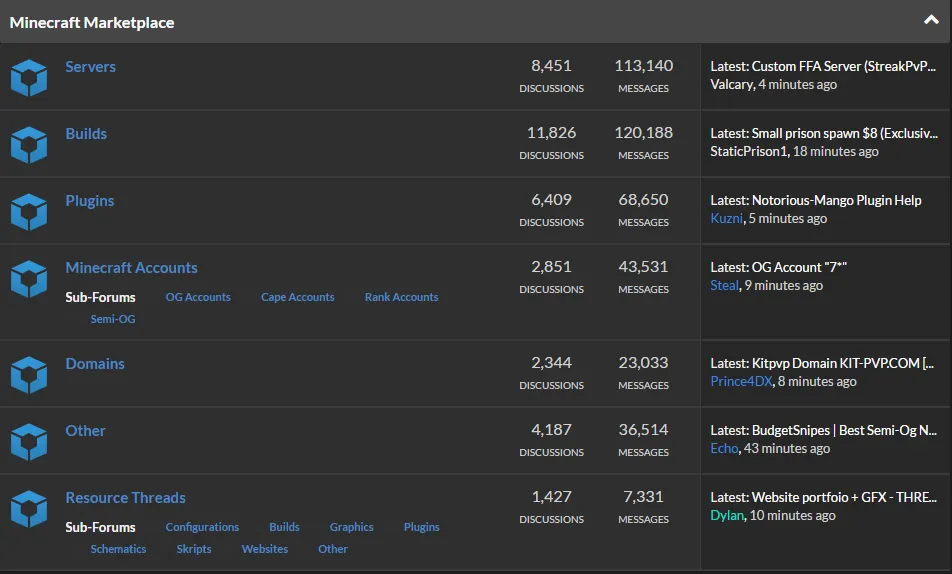Open the Plugins forum title link
The height and width of the screenshot is (574, 952).
coord(90,201)
